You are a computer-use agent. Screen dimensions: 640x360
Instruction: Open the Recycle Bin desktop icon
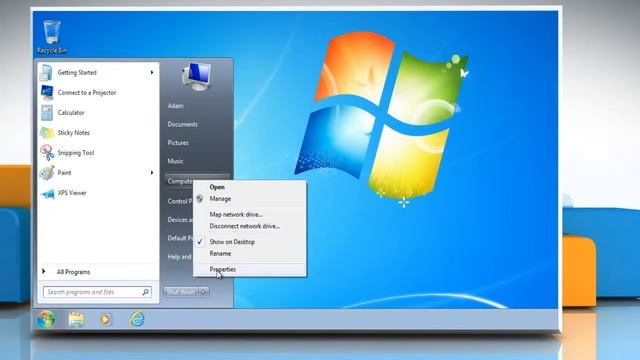[52, 37]
